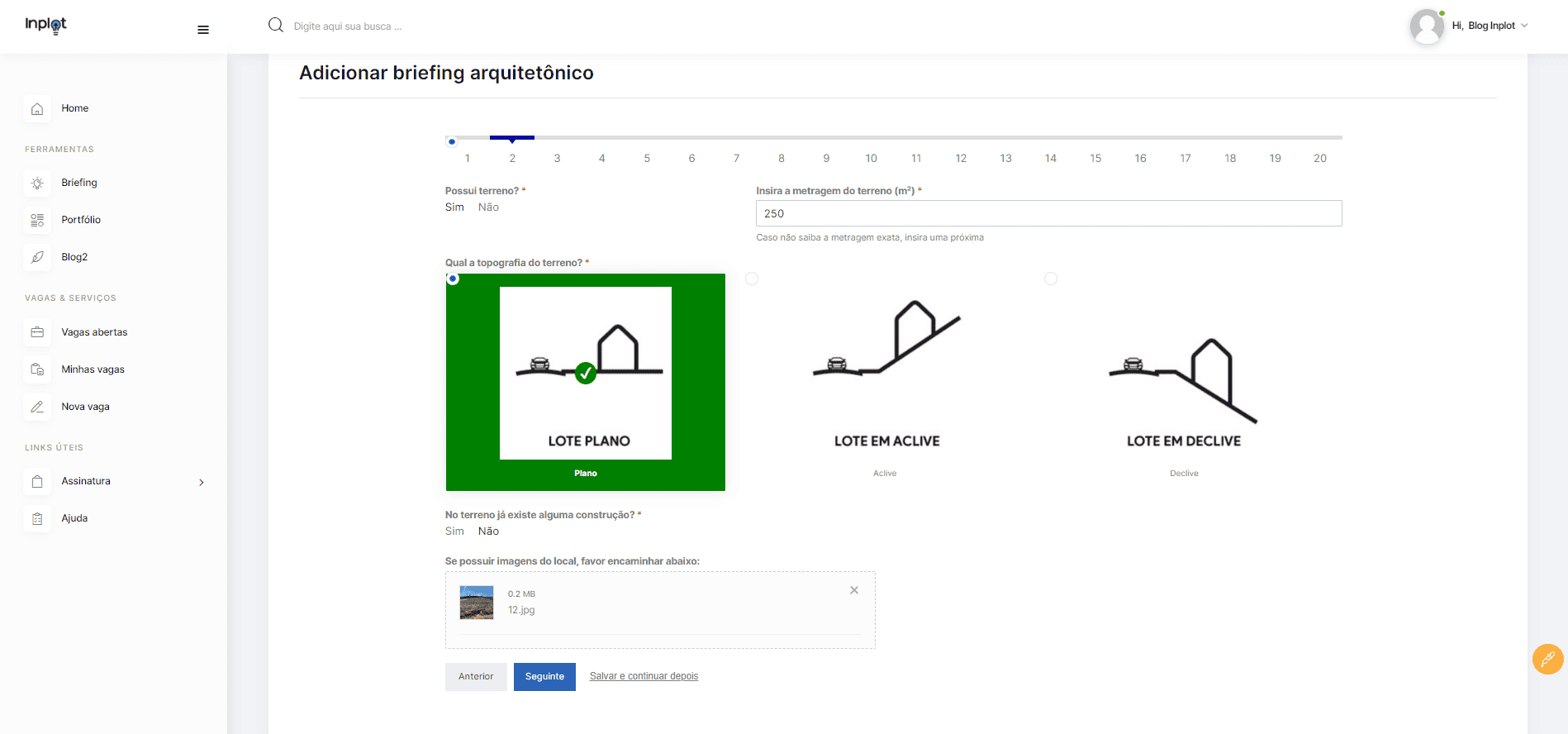The image size is (1568, 734).
Task: Click the Seguinte button
Action: tap(544, 677)
